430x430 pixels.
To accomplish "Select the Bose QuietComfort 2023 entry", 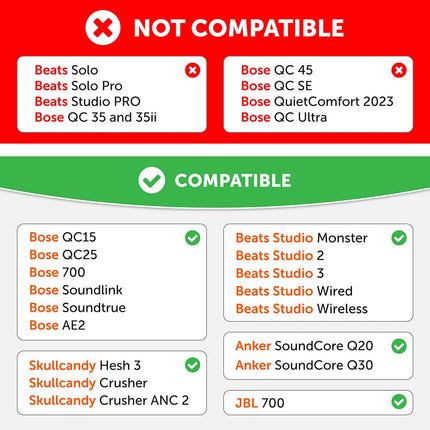I will click(x=317, y=101).
